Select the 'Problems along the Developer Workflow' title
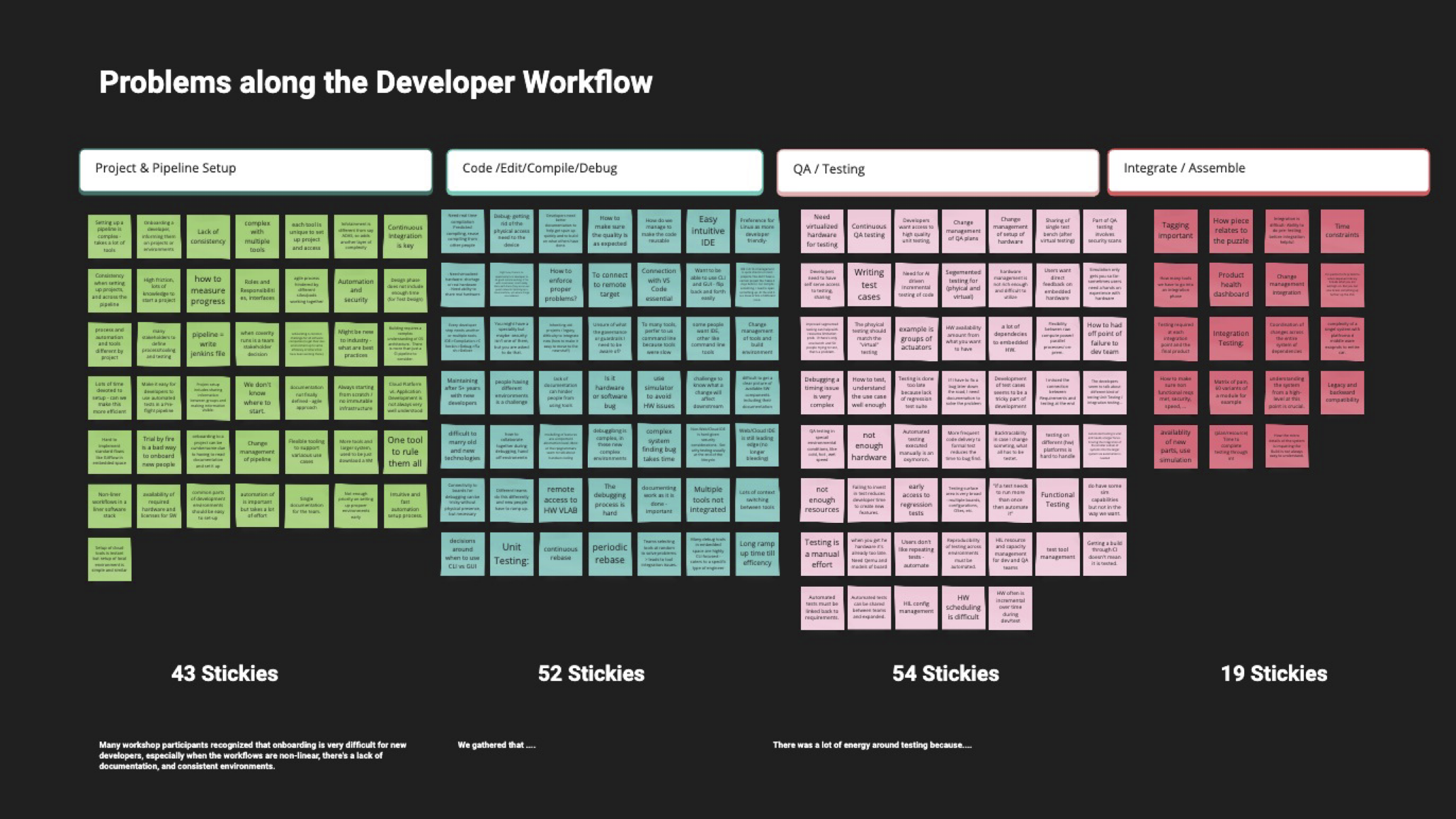 click(x=375, y=82)
